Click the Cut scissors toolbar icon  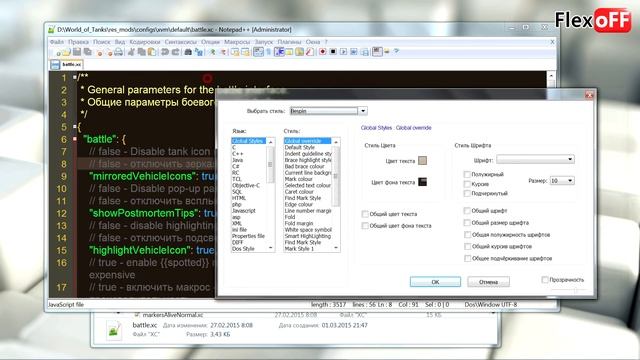[131, 52]
